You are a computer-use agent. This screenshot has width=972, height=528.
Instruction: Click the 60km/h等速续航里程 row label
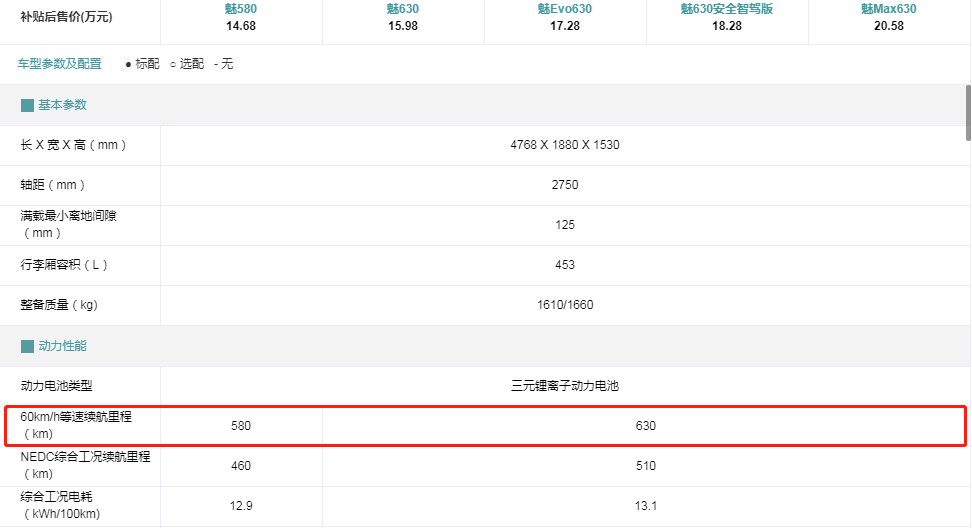pyautogui.click(x=76, y=425)
